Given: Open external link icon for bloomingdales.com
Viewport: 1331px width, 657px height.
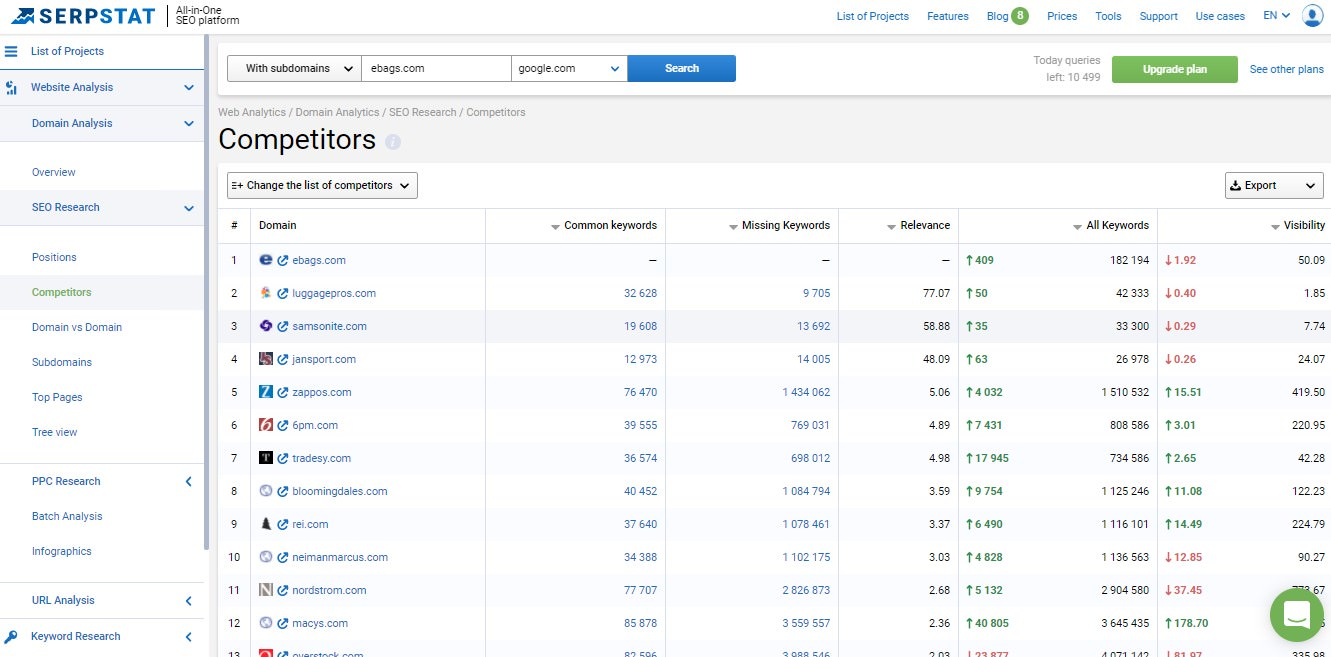Looking at the screenshot, I should click(283, 492).
